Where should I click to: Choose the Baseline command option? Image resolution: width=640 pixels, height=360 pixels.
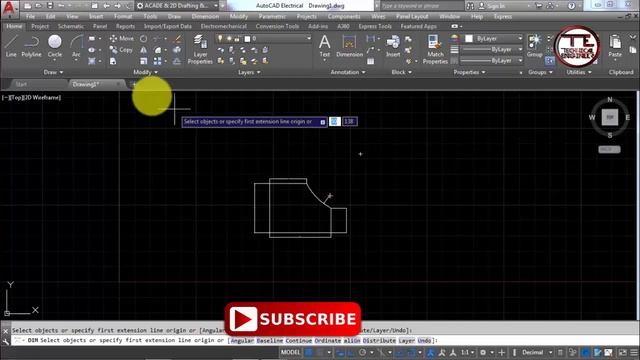(269, 340)
